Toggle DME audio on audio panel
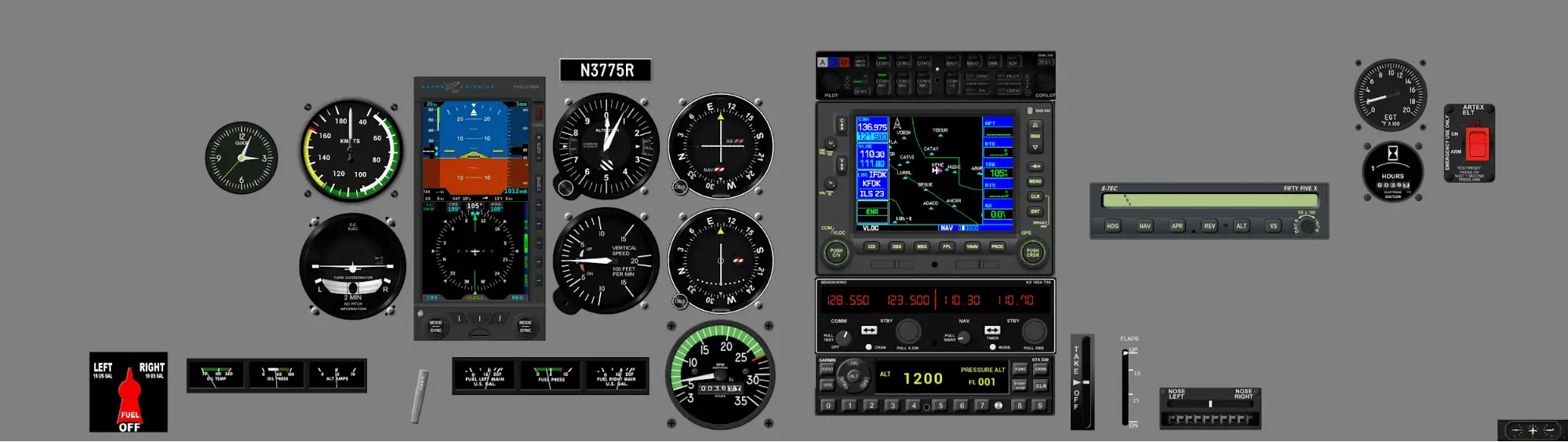Screen dimensions: 1568x442 point(993,61)
